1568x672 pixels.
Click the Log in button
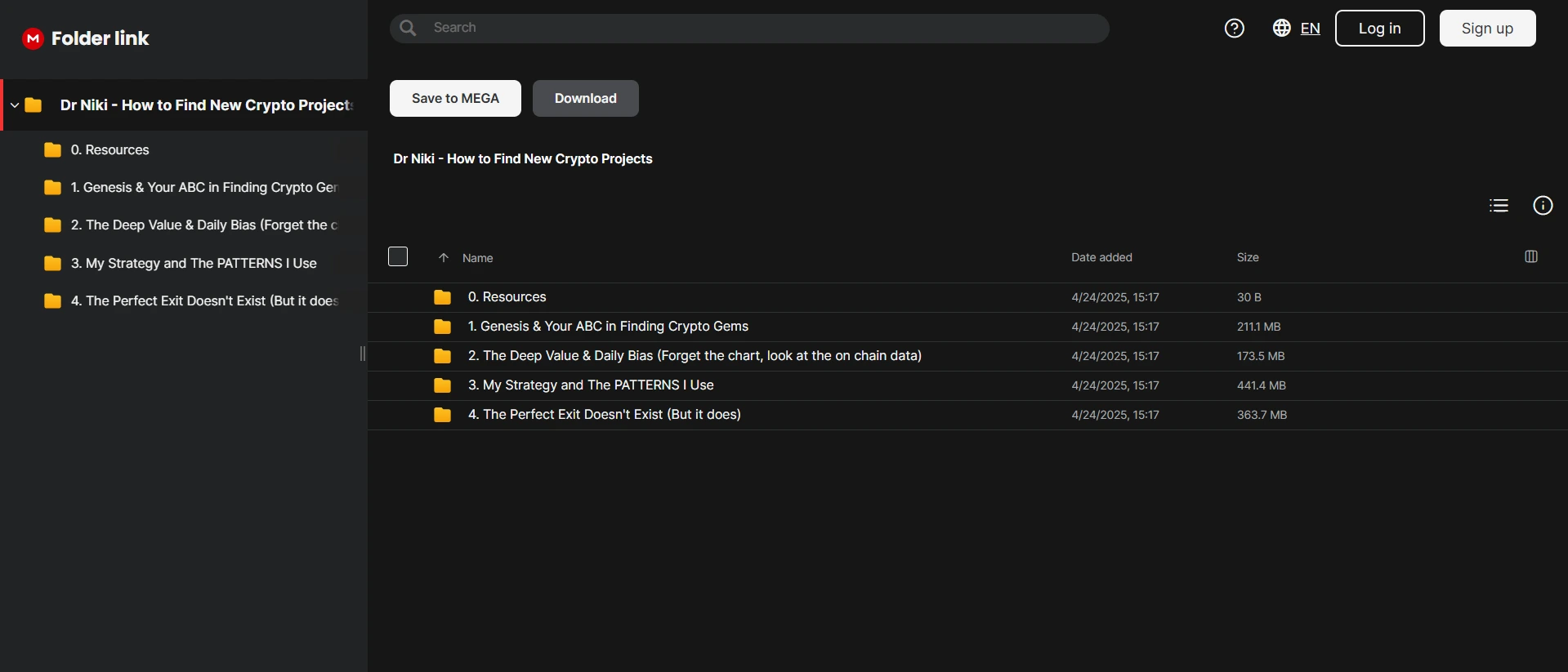(1379, 29)
